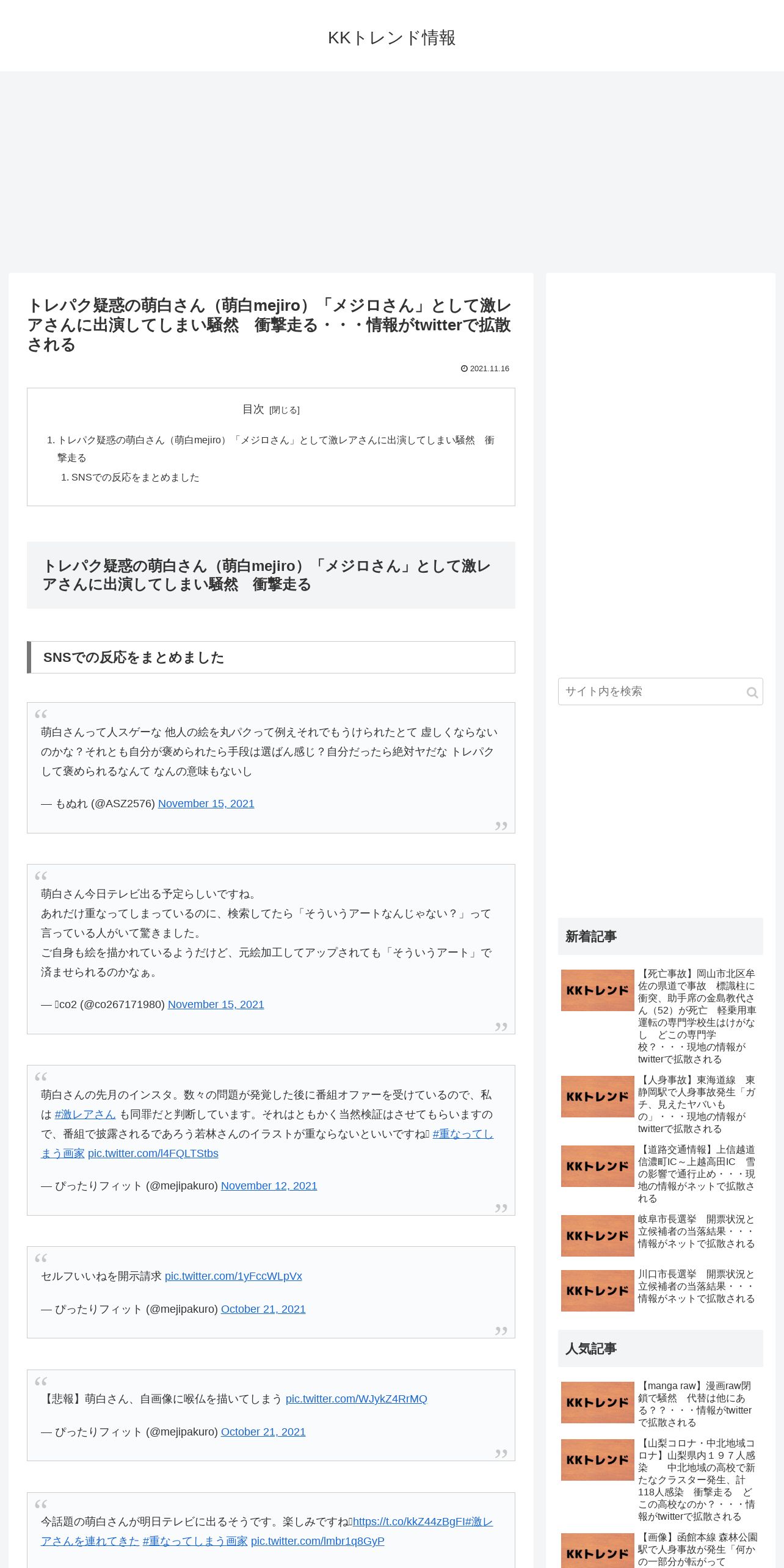The image size is (784, 1568).
Task: Click the 2021.11.16 publish date
Action: click(x=490, y=369)
